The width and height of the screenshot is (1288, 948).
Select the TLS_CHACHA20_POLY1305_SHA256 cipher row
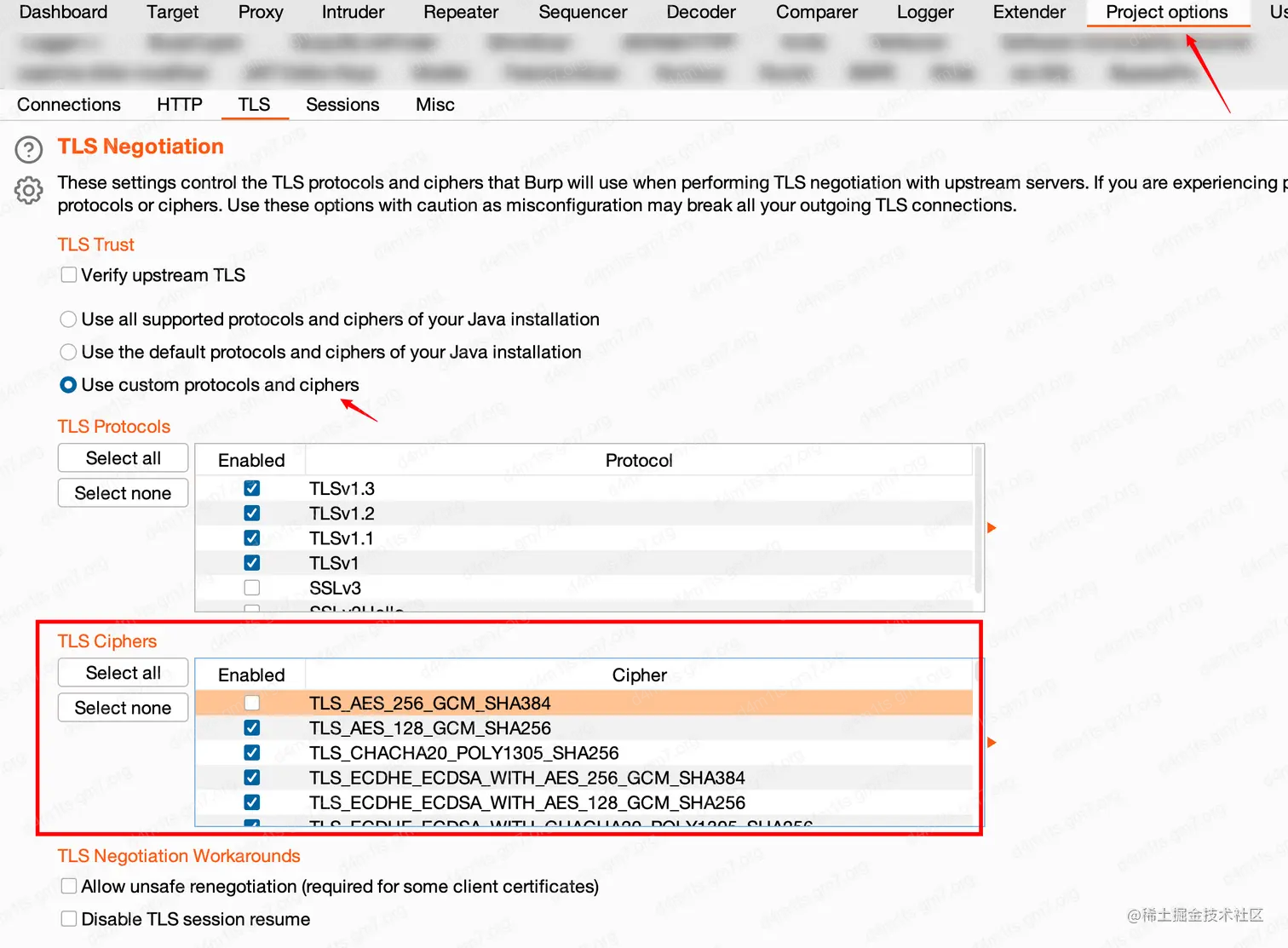tap(584, 752)
